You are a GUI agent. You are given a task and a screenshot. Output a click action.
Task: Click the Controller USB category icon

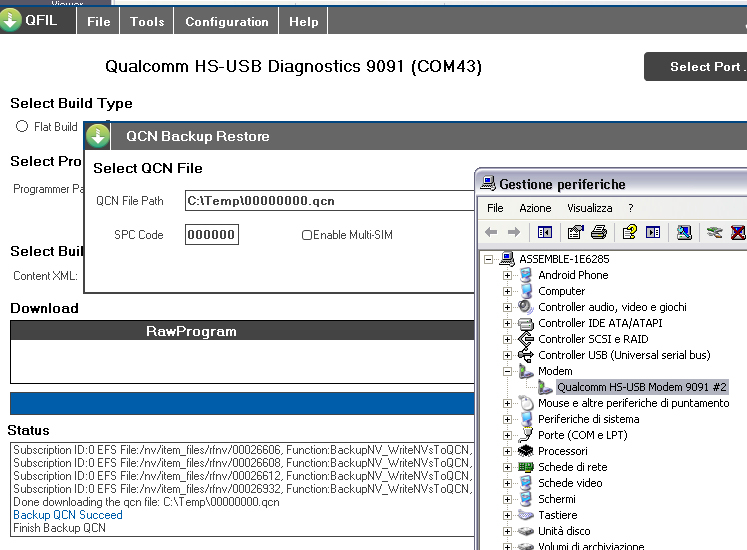coord(525,355)
